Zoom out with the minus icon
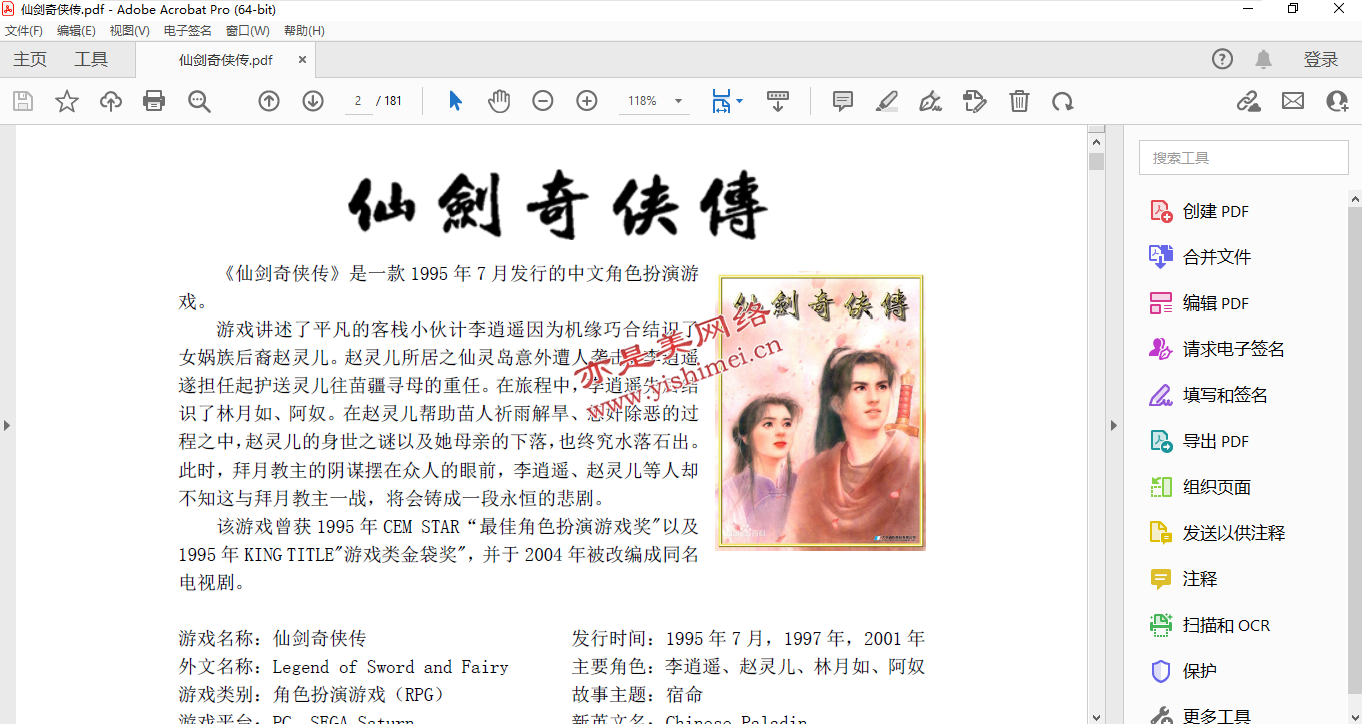This screenshot has height=724, width=1362. 543,101
